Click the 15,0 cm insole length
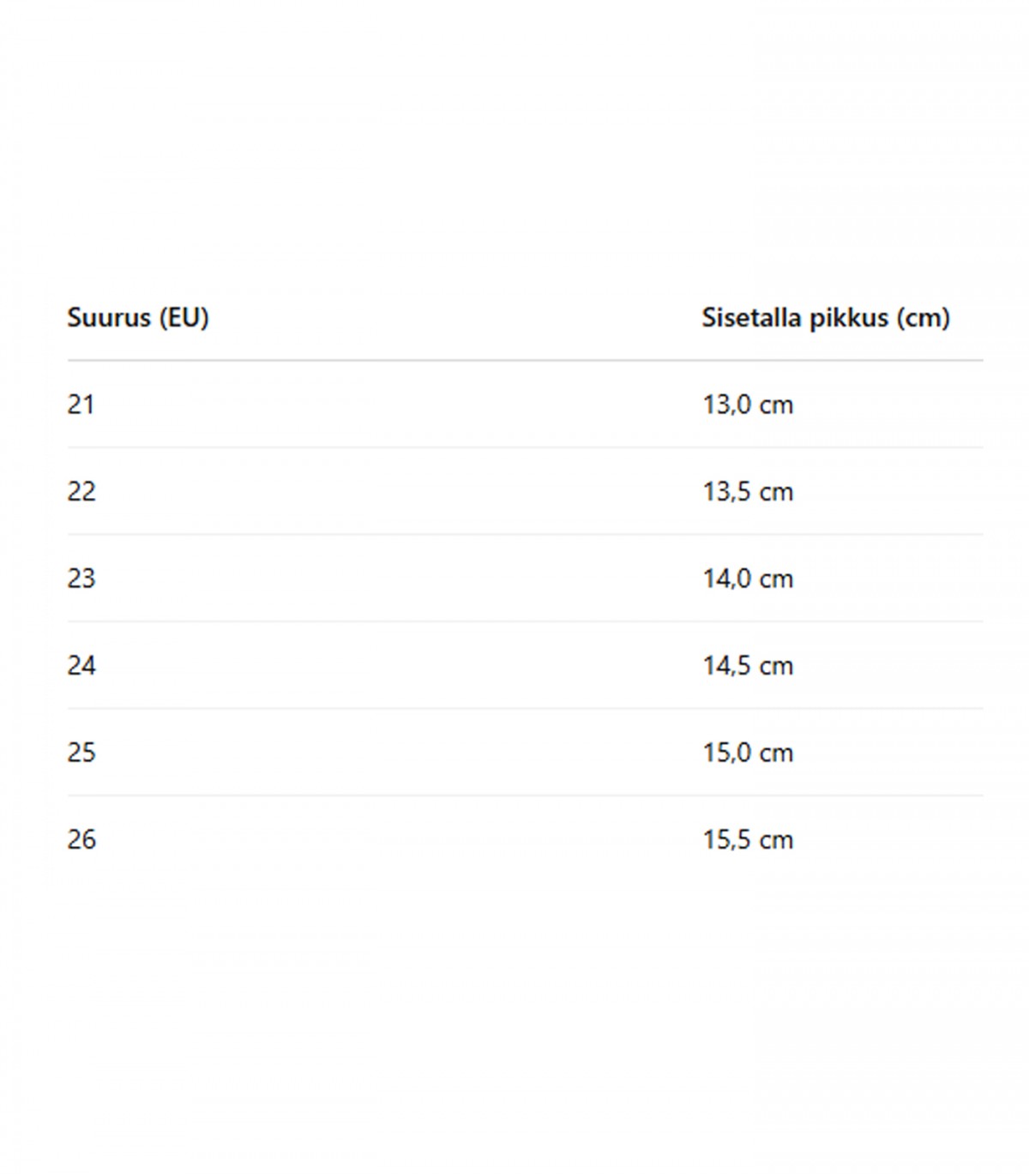 (748, 753)
